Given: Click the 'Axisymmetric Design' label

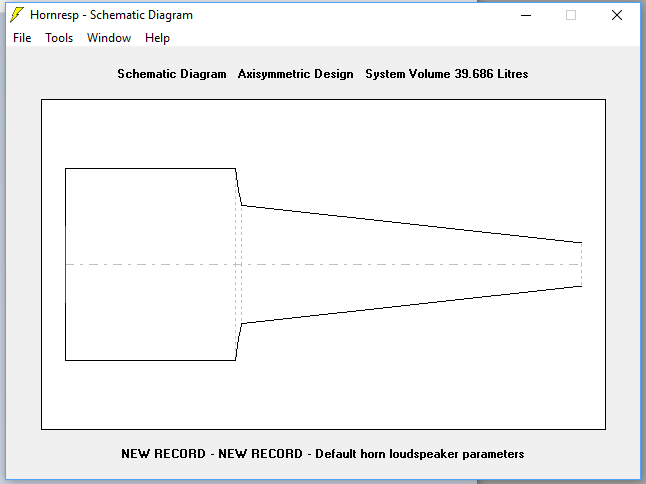Looking at the screenshot, I should click(295, 74).
